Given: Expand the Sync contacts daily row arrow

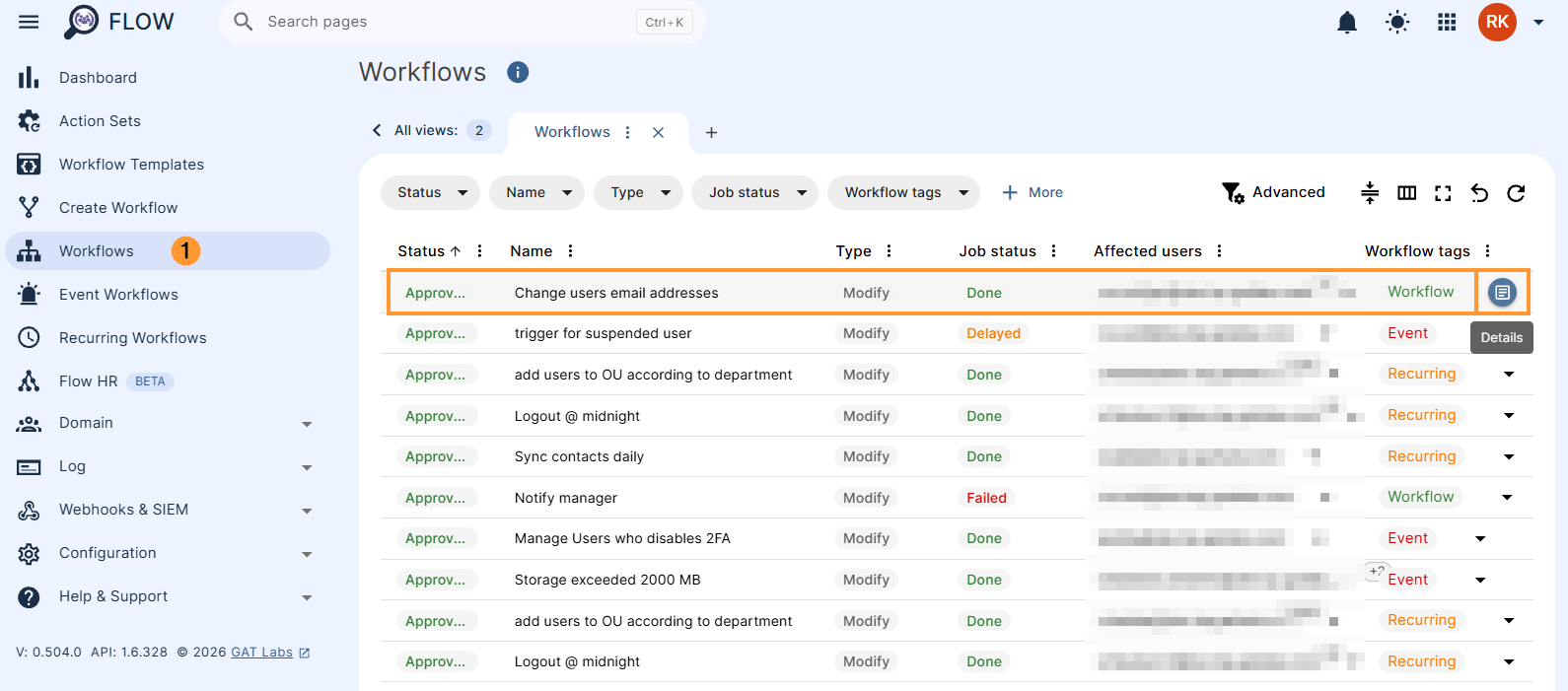Looking at the screenshot, I should (x=1509, y=456).
